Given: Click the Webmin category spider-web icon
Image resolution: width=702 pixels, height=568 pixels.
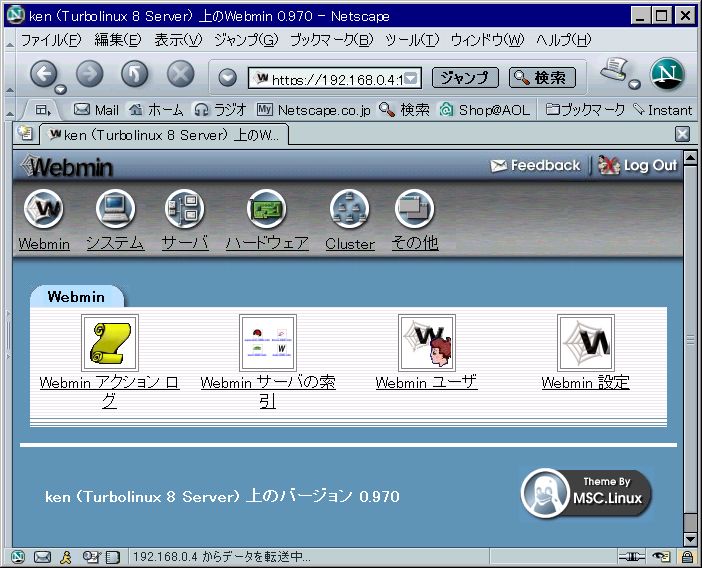Looking at the screenshot, I should tap(43, 209).
